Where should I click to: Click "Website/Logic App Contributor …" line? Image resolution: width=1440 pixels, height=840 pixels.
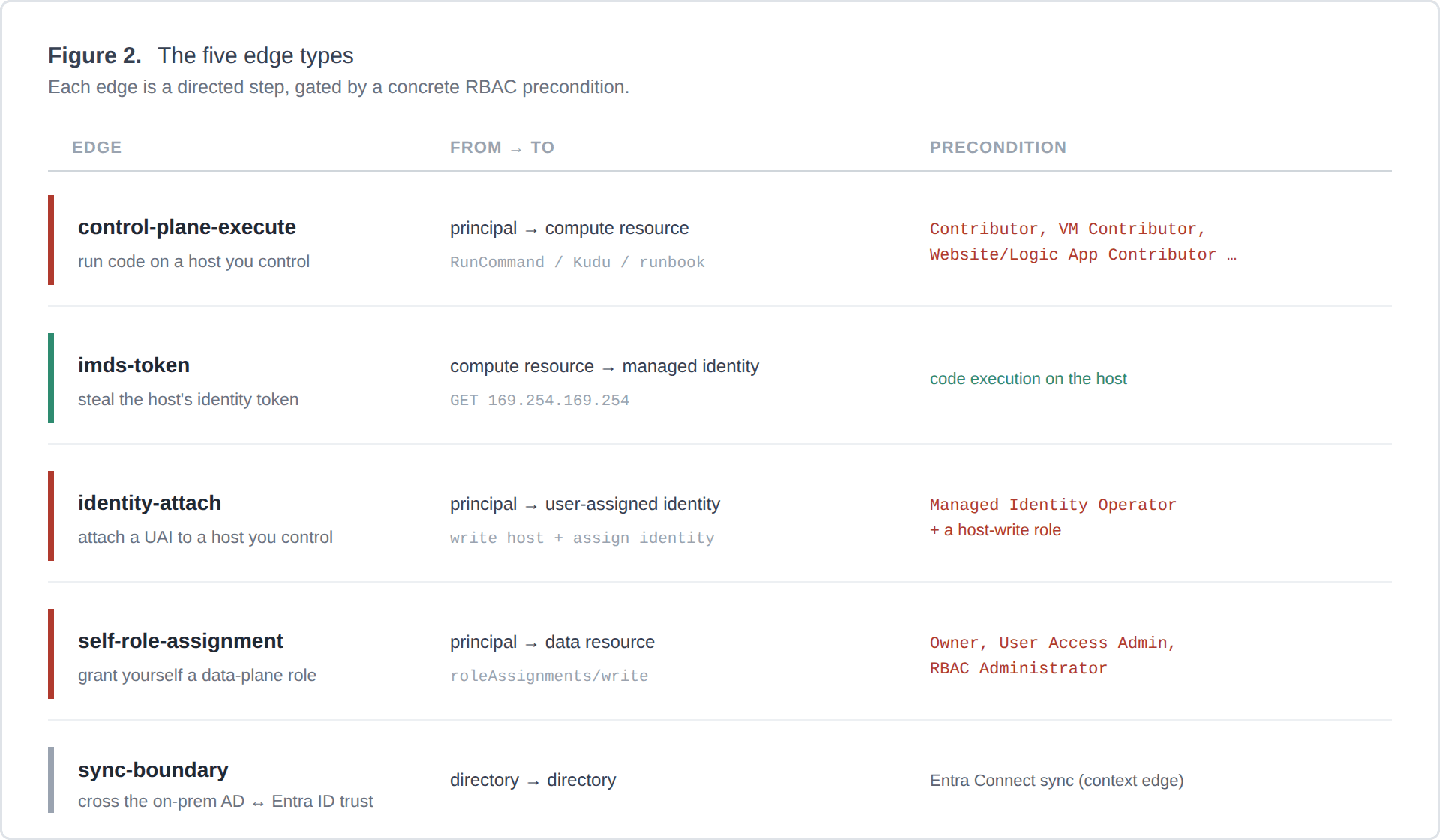coord(1083,254)
